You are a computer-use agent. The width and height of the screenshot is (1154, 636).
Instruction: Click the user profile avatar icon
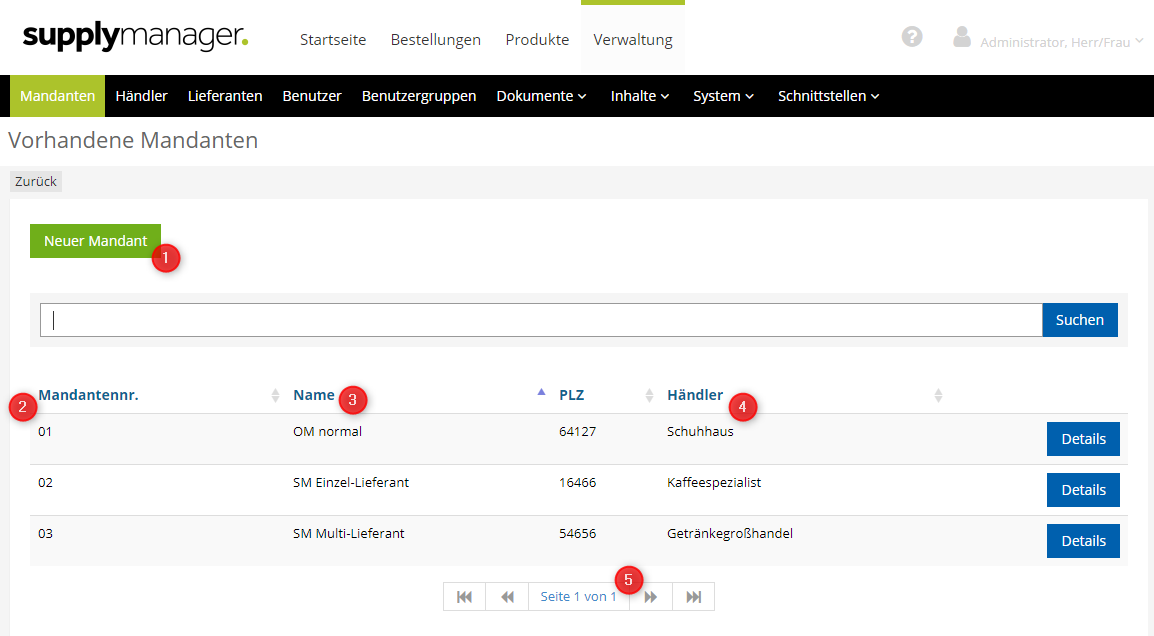tap(962, 38)
